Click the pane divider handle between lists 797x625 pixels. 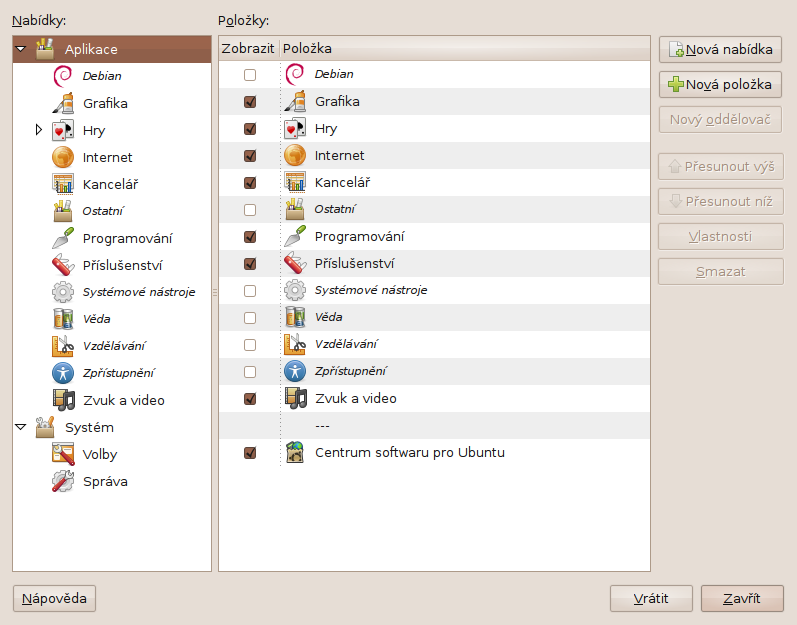pyautogui.click(x=215, y=292)
